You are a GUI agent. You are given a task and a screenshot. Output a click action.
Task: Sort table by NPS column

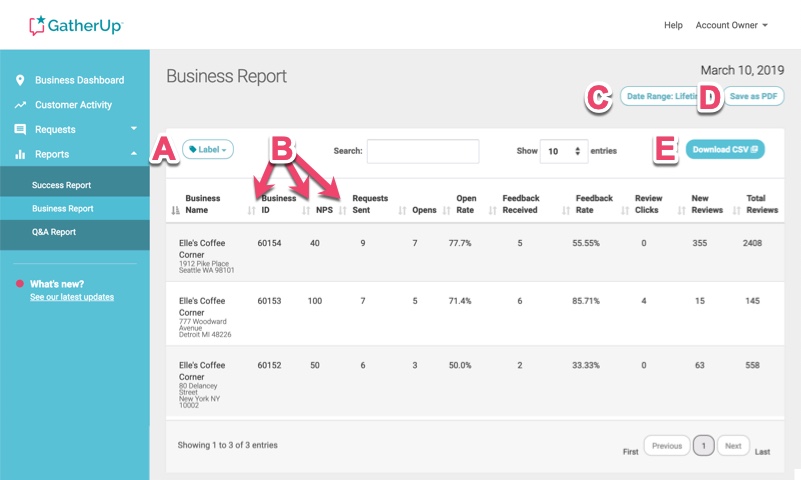tap(324, 210)
